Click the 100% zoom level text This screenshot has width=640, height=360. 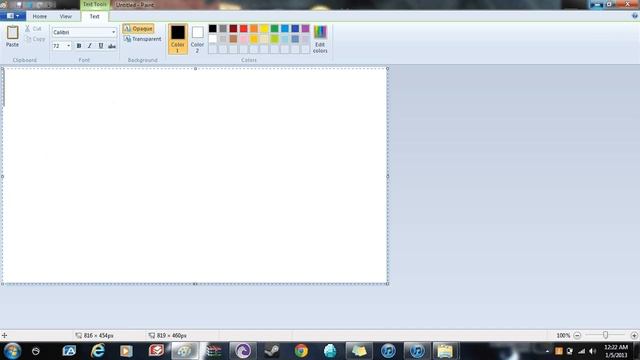(x=563, y=336)
